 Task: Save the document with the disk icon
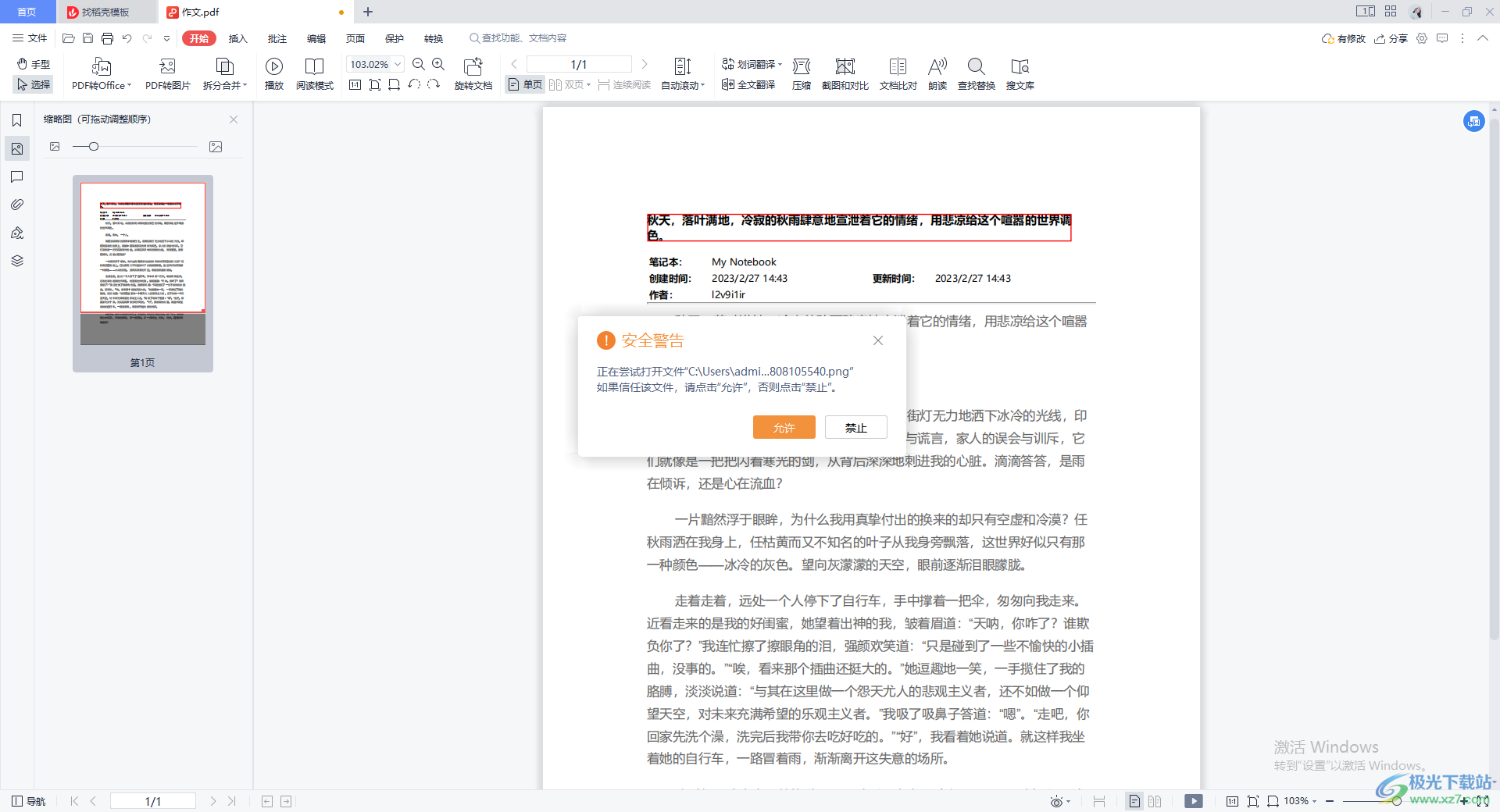pos(87,38)
